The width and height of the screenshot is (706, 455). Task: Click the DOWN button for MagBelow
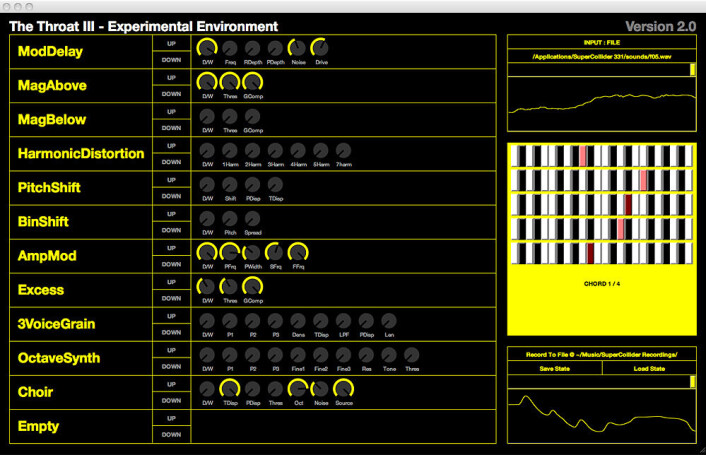(172, 128)
